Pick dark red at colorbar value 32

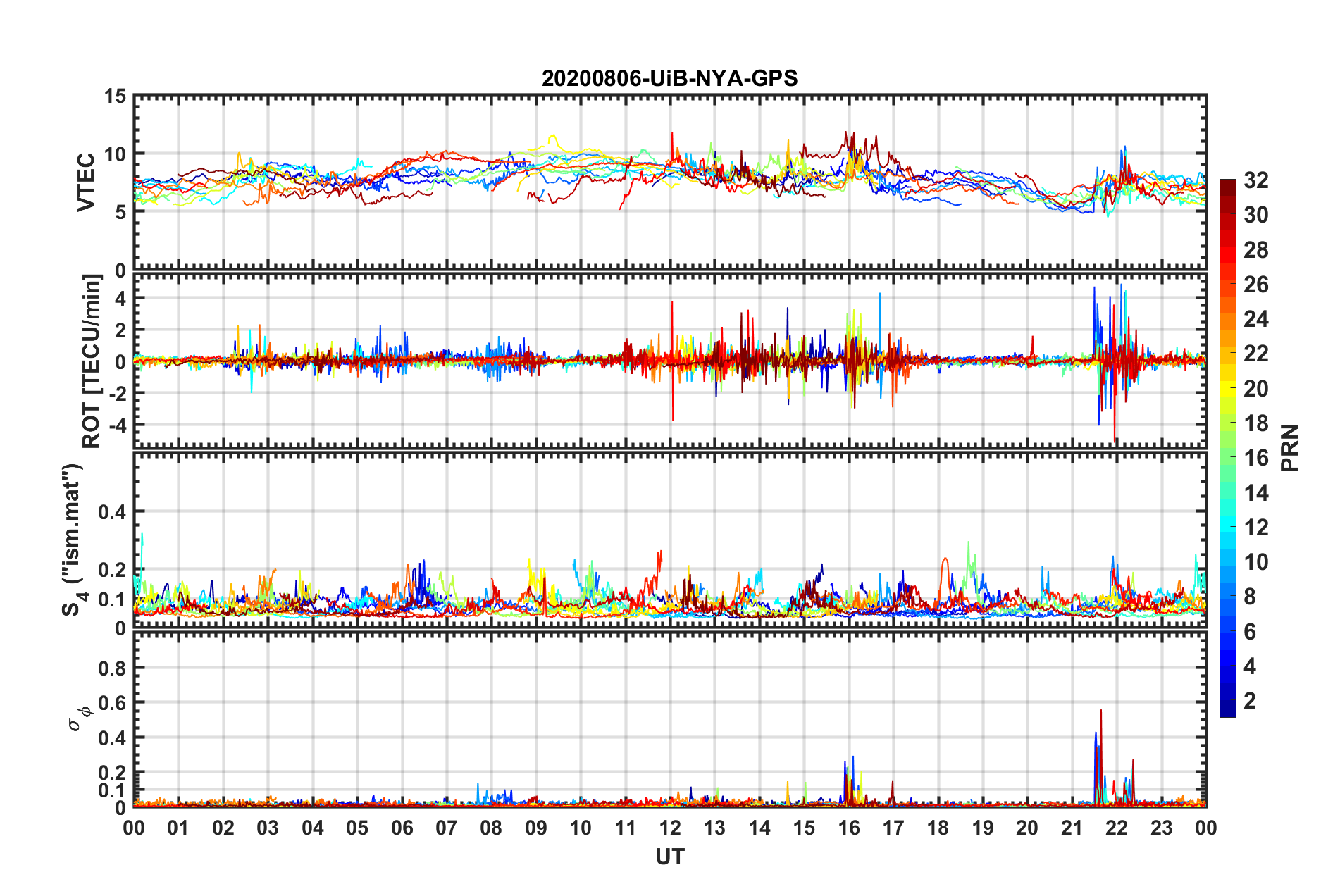[1227, 184]
